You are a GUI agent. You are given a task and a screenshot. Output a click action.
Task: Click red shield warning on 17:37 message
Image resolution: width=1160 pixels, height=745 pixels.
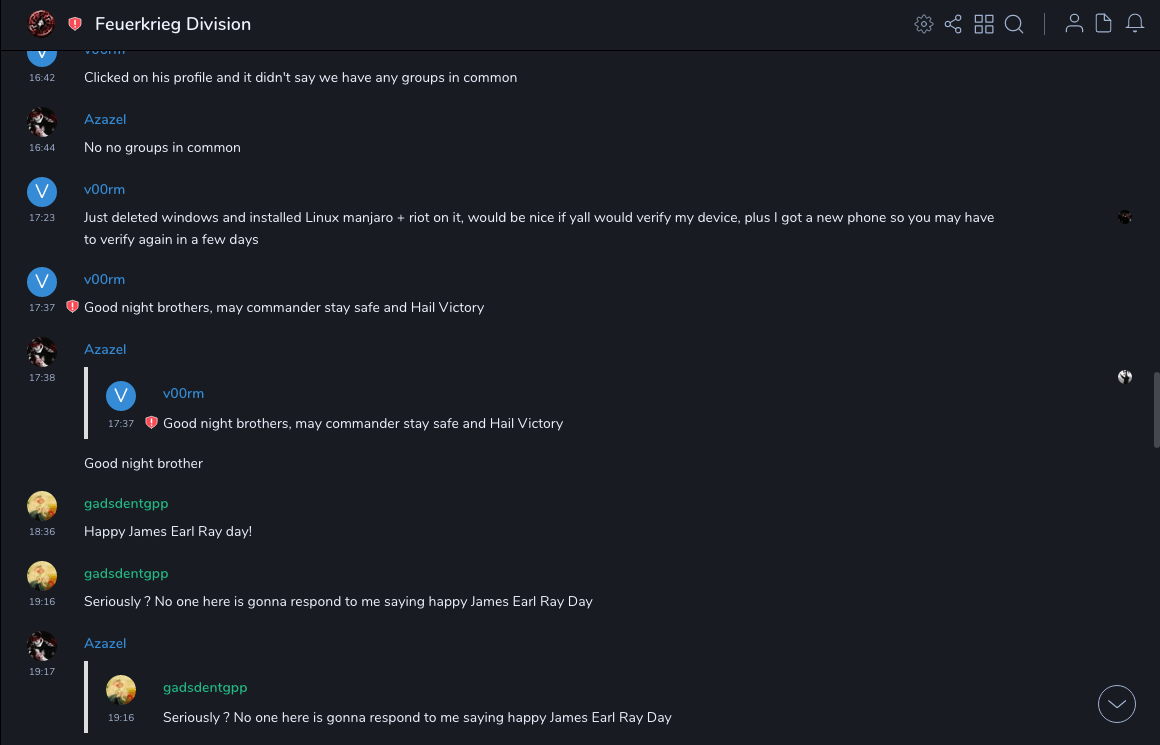72,307
